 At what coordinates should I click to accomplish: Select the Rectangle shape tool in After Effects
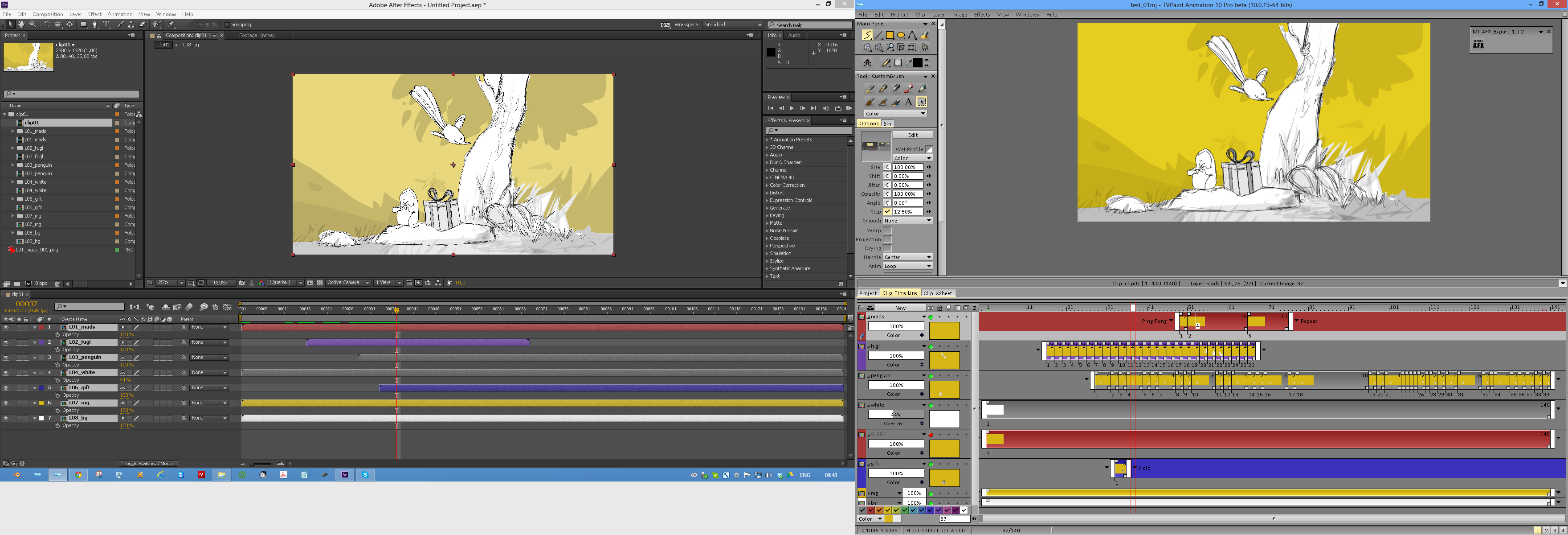click(x=84, y=25)
